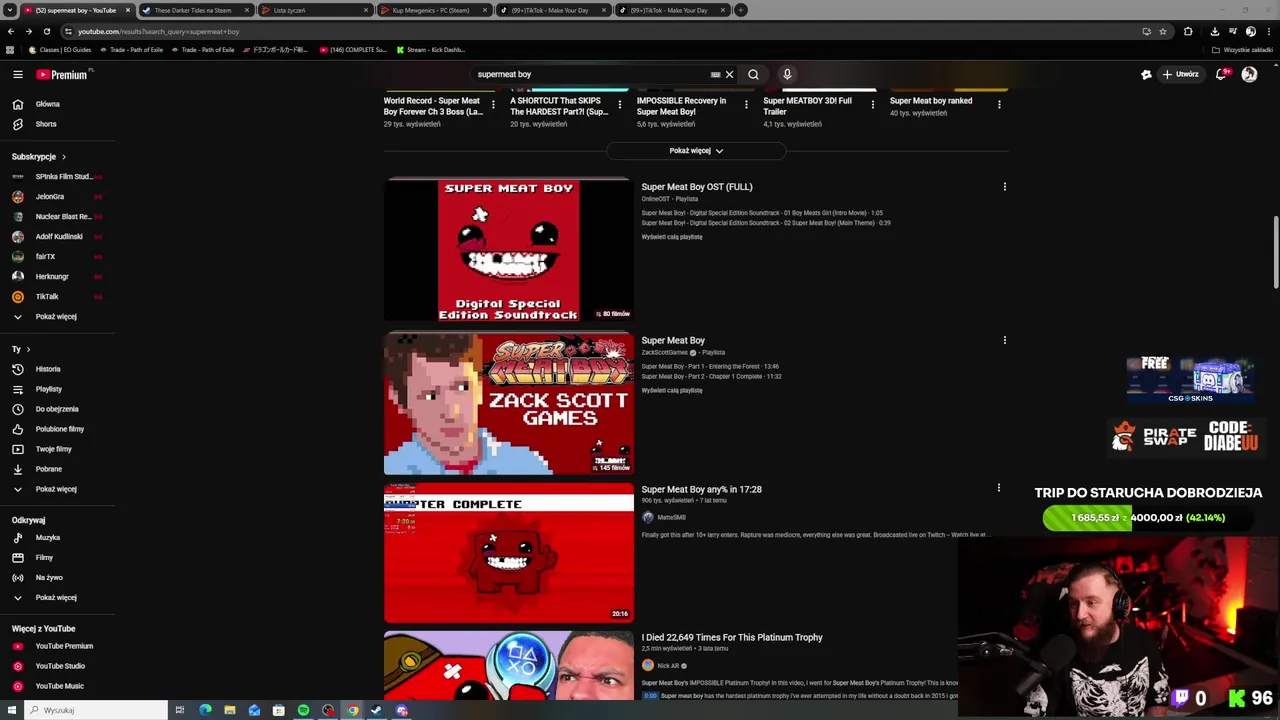The height and width of the screenshot is (720, 1280).
Task: Expand the Pokaż więcej results button
Action: 696,150
